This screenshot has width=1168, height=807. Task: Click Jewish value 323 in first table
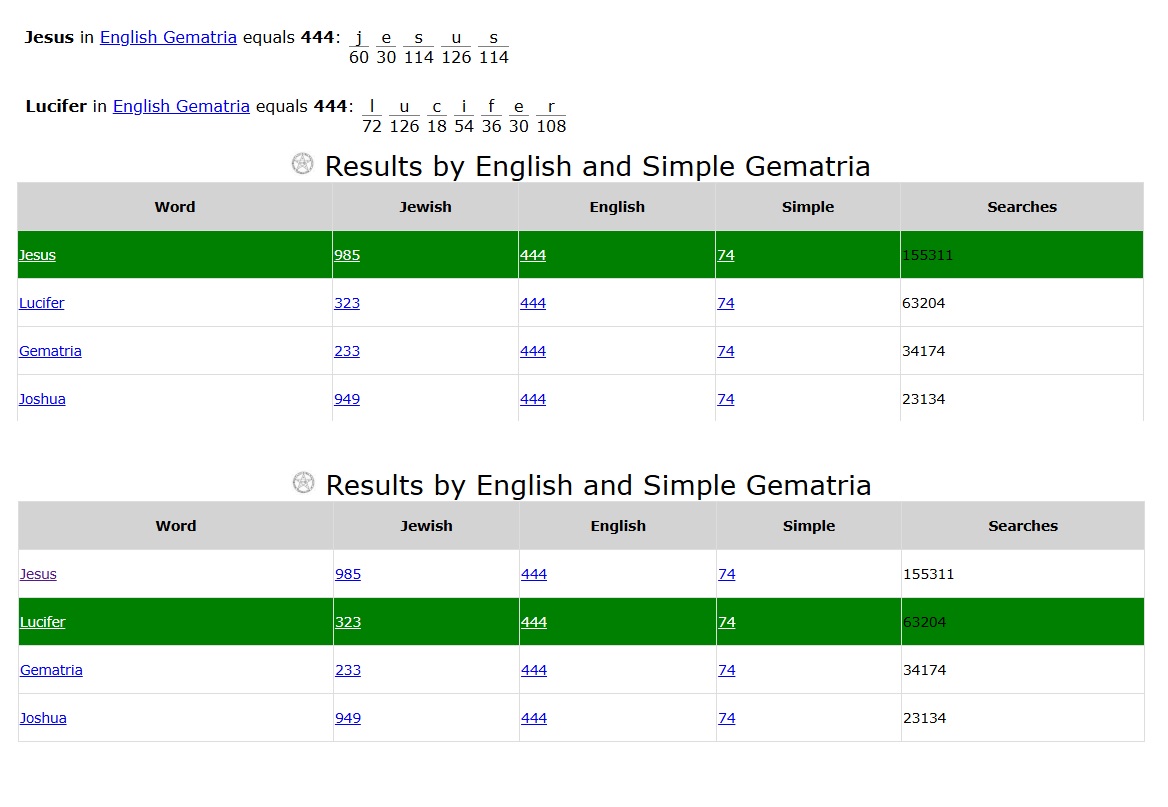[347, 303]
